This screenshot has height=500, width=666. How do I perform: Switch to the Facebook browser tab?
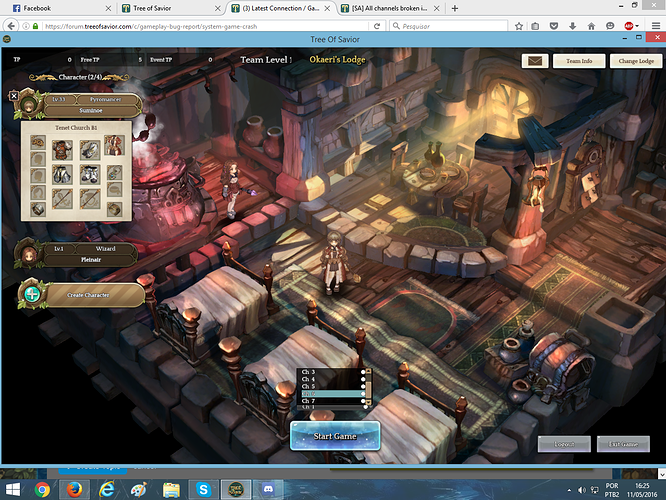50,7
